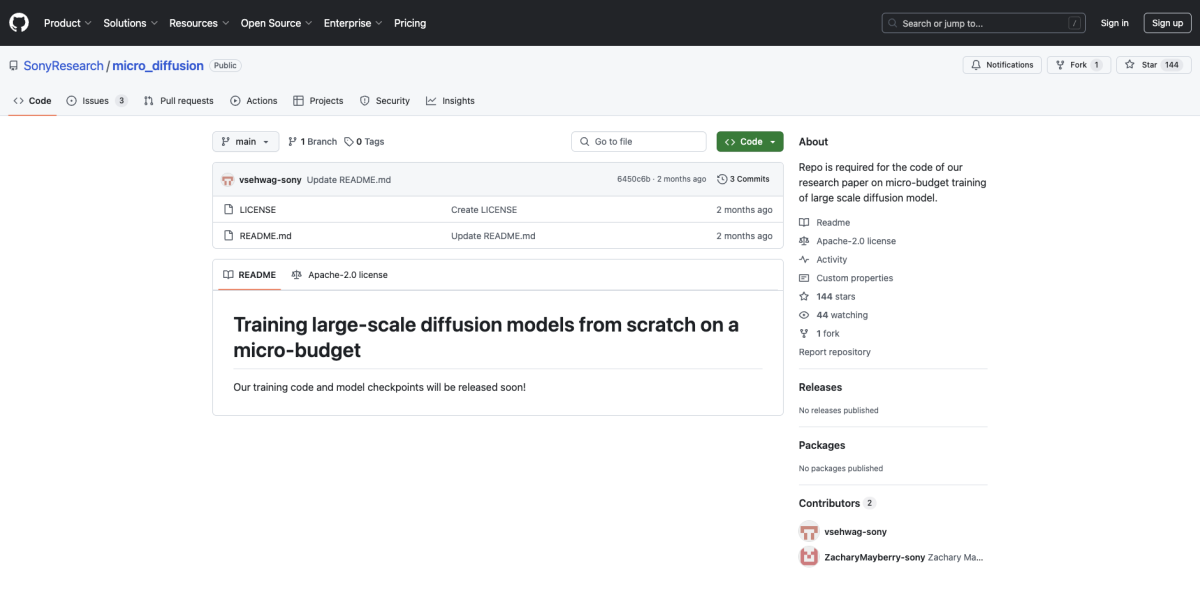Expand the green Code dropdown button

coord(750,142)
